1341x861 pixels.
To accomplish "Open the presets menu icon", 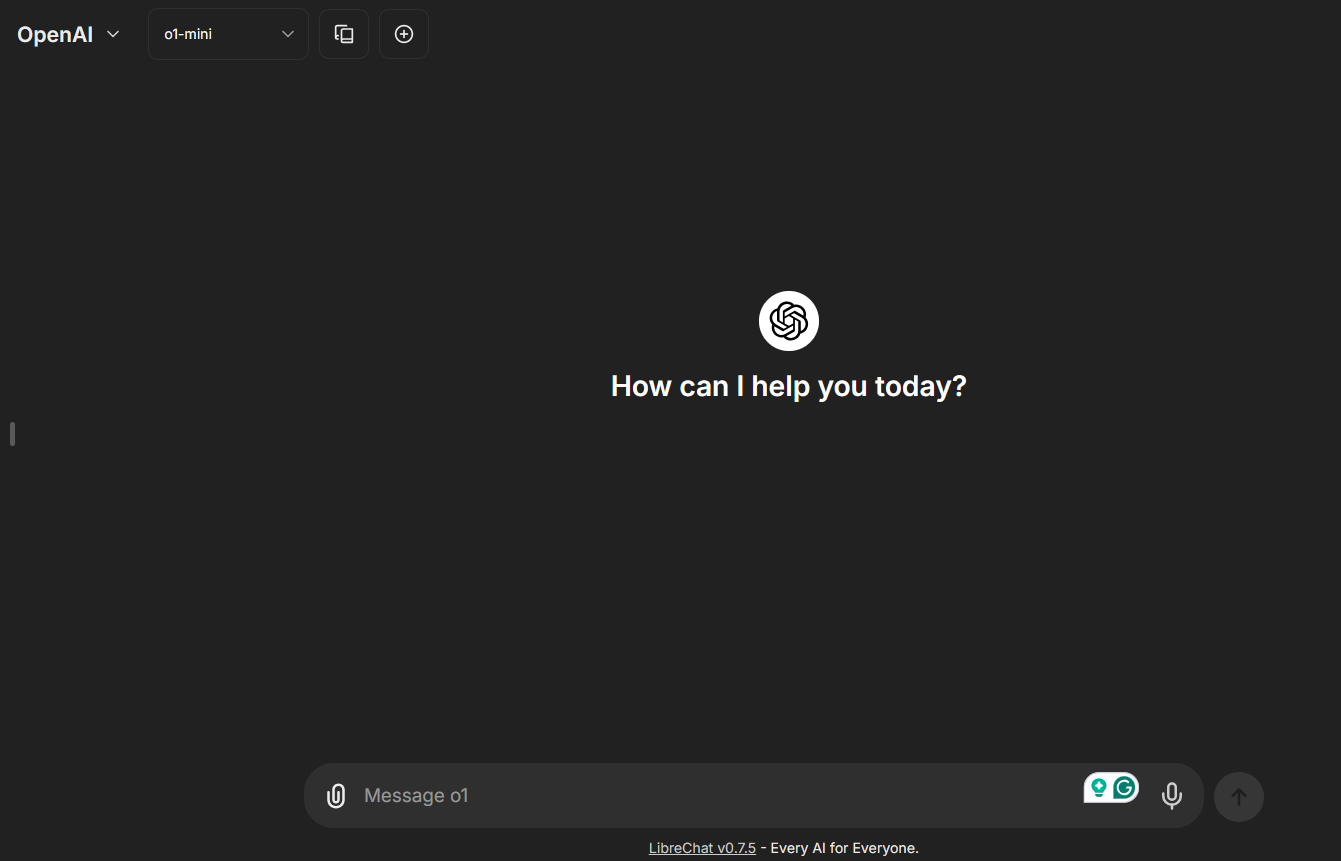I will point(344,34).
